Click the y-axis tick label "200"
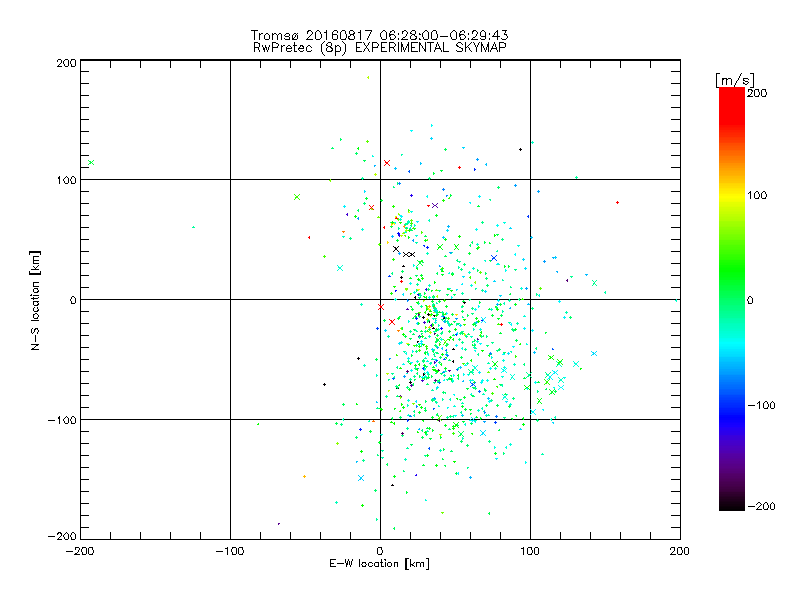 [x=66, y=63]
